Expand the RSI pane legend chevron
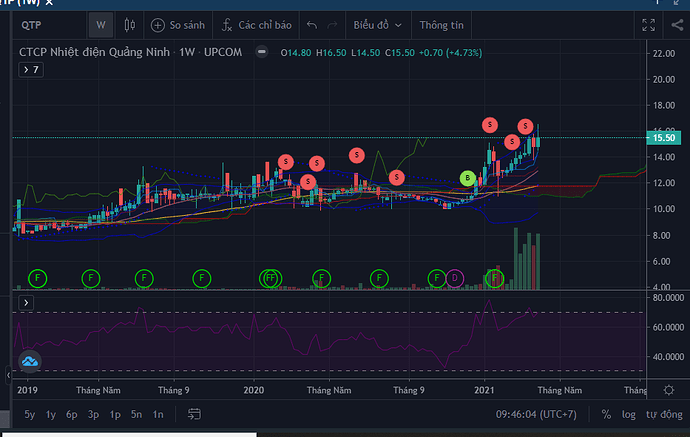 26,301
